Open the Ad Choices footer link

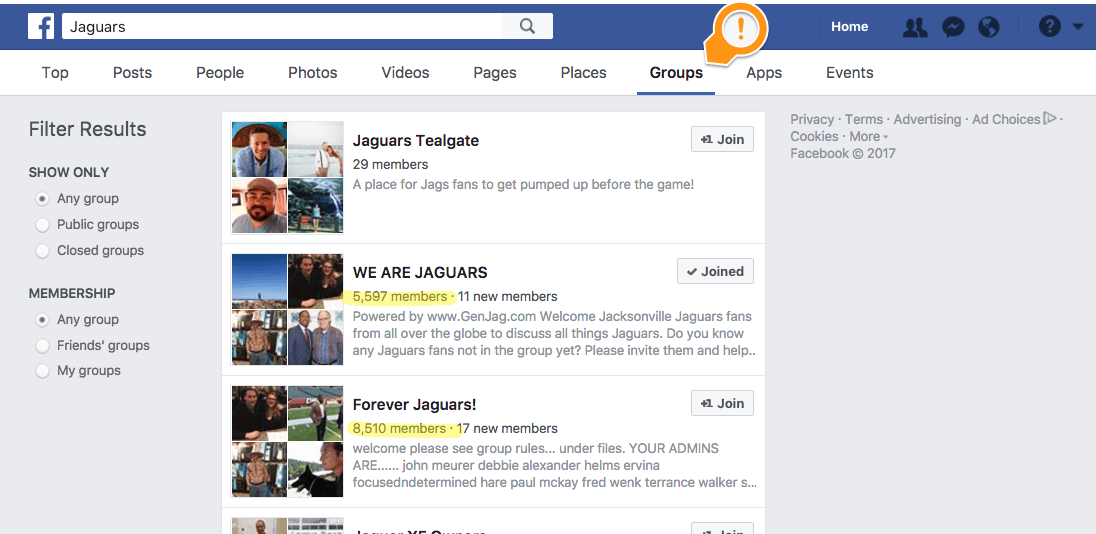[x=1006, y=120]
